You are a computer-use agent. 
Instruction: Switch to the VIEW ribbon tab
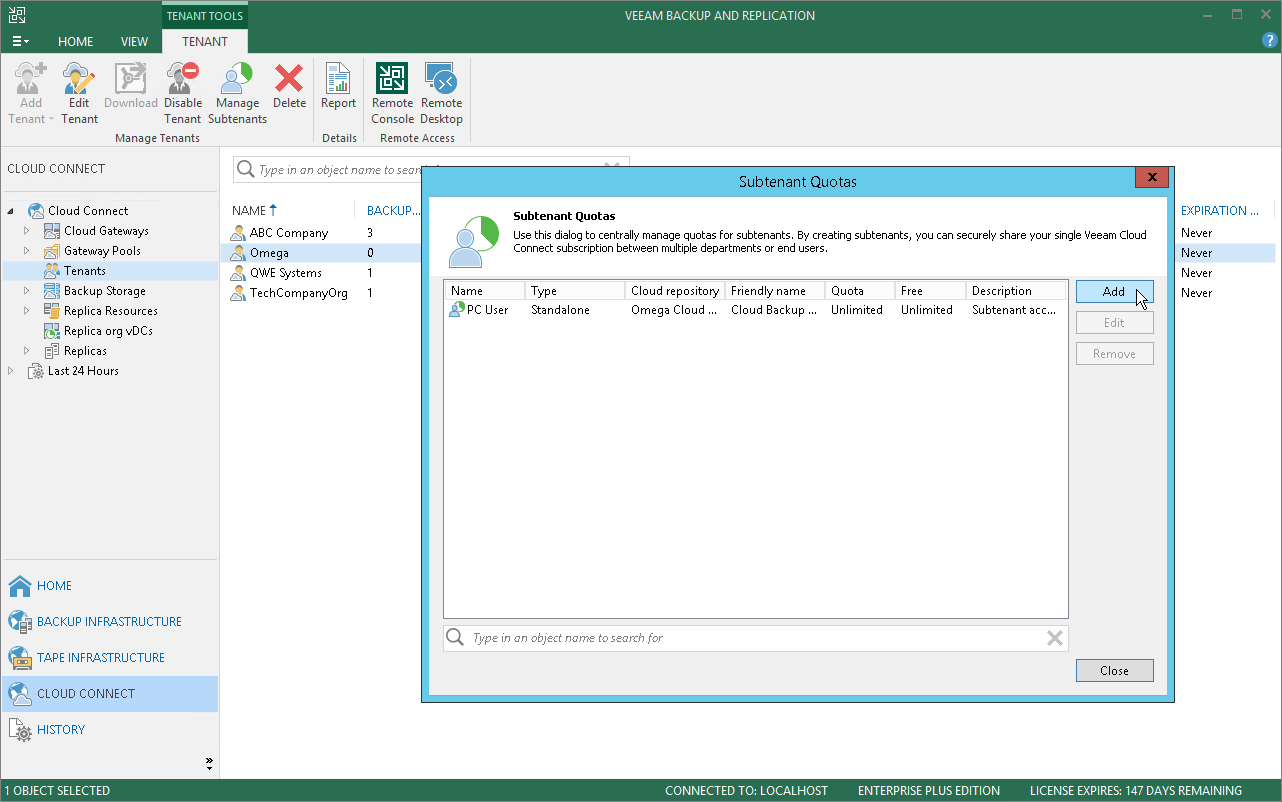(x=134, y=41)
